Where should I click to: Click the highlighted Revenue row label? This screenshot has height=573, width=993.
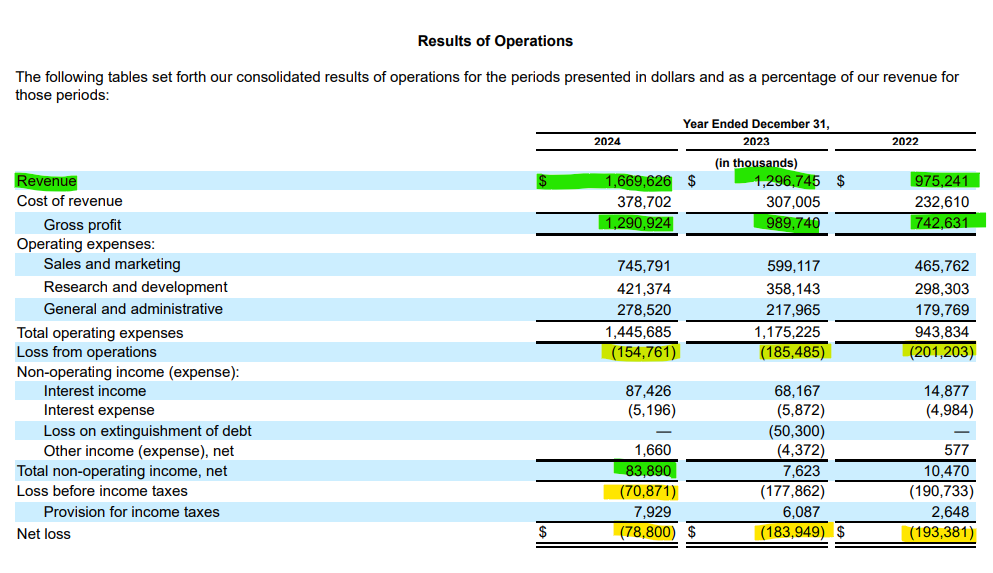(x=46, y=181)
